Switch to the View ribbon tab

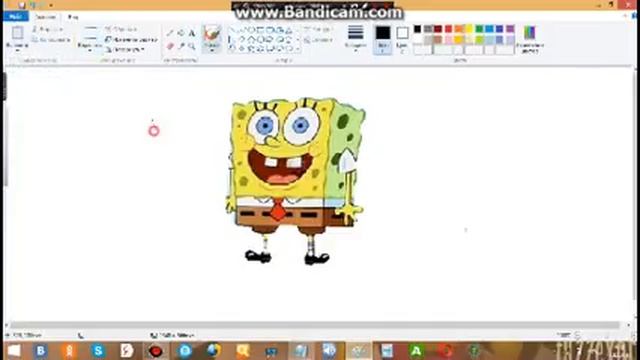click(73, 17)
